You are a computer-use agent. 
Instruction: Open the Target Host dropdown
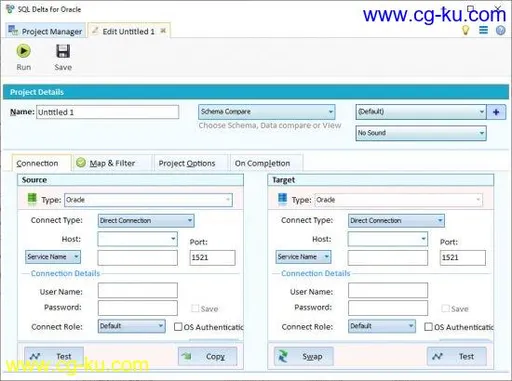[x=388, y=239]
